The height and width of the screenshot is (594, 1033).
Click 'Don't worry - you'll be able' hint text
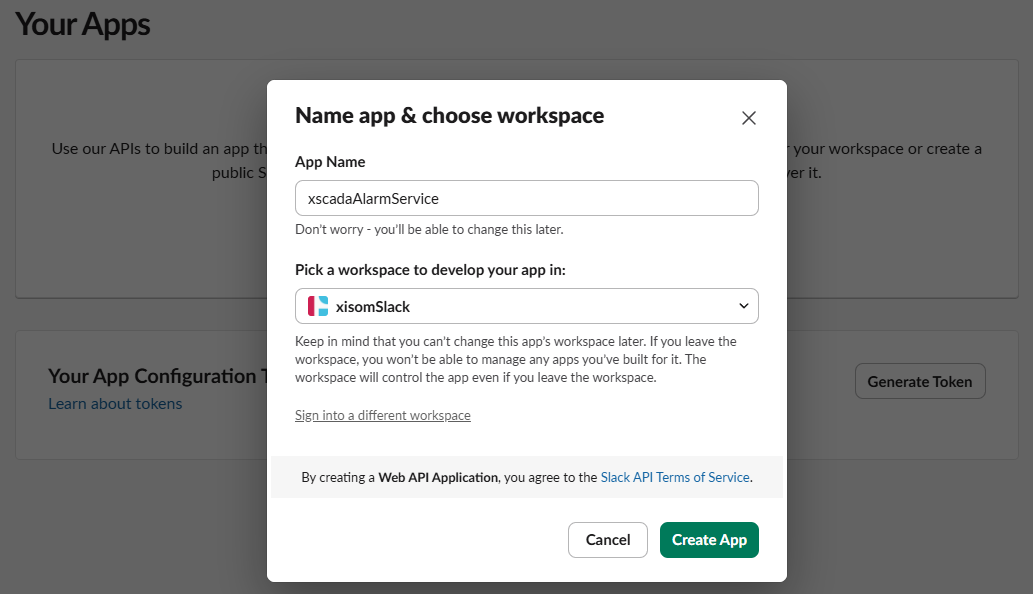(429, 230)
